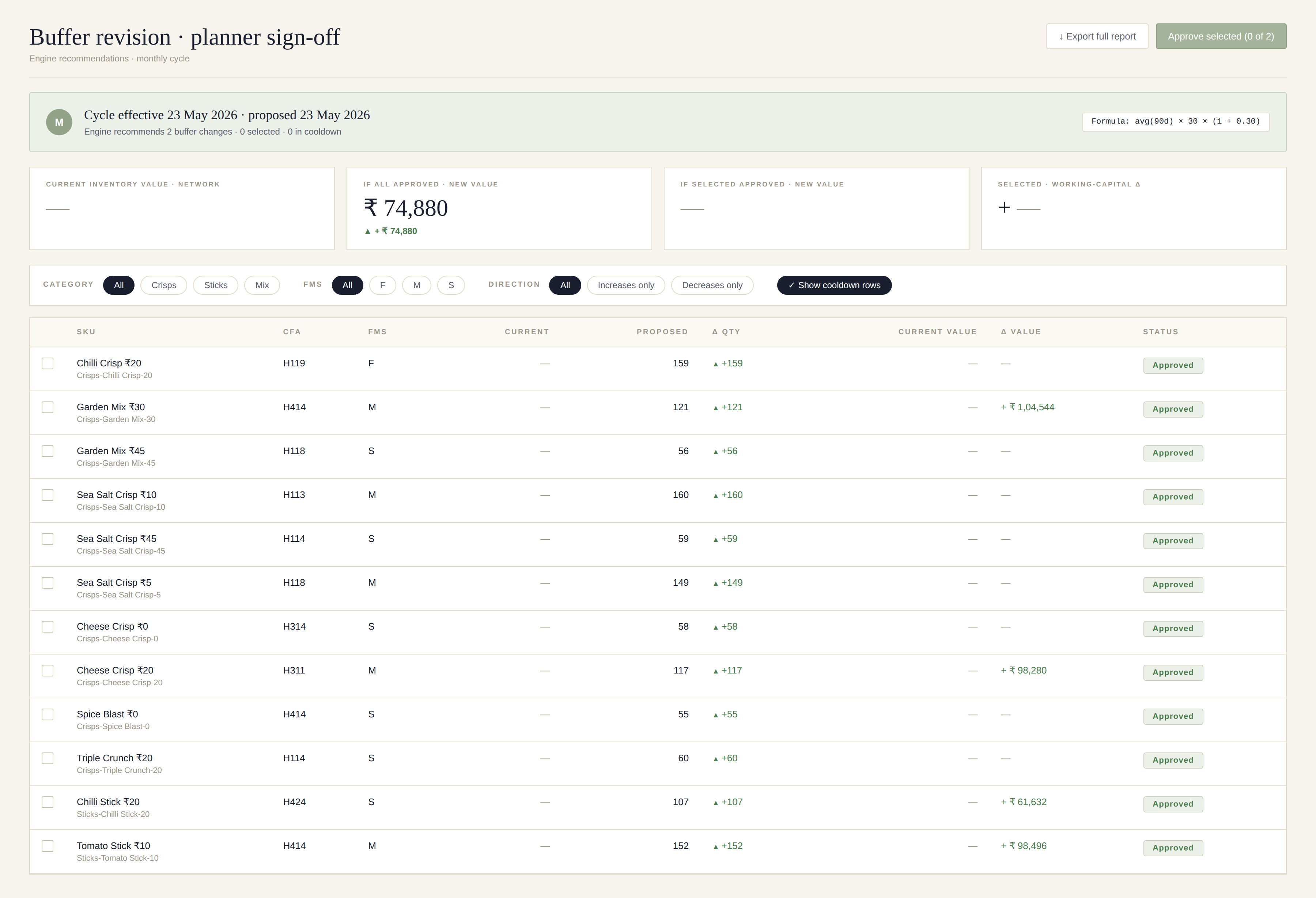Screen dimensions: 1316x898
Task: Click the formula box avg(90d) × 30
Action: tap(1176, 121)
